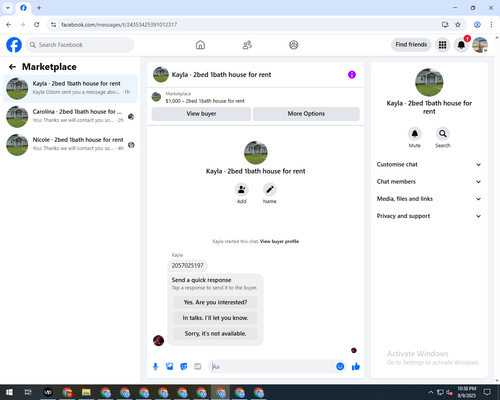The image size is (500, 400).
Task: Go back using the Marketplace back arrow
Action: [13, 67]
